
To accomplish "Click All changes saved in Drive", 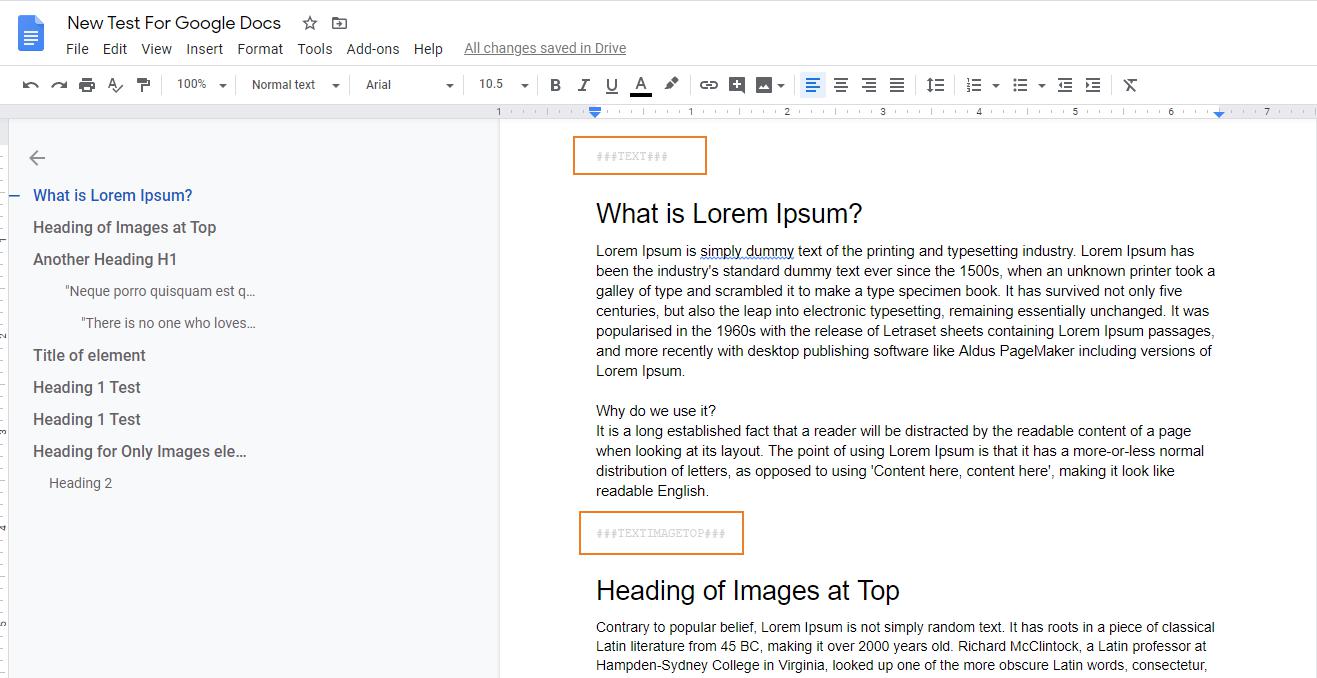I will click(545, 48).
